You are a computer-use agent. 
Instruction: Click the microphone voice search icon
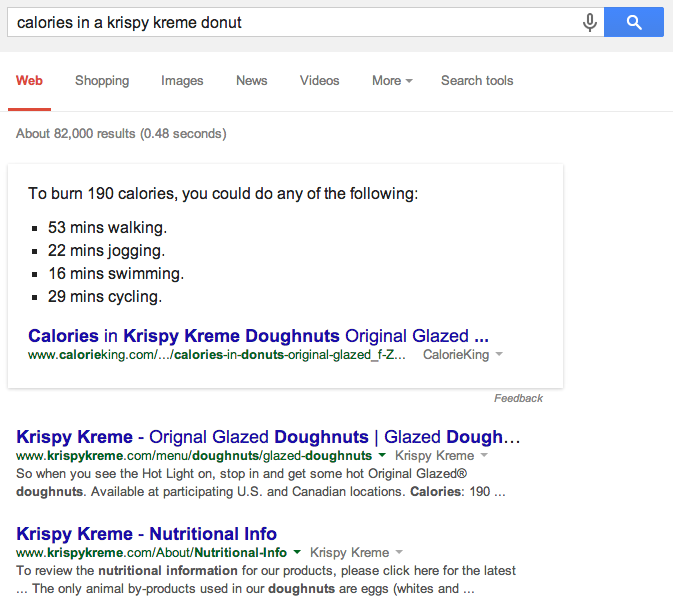[590, 22]
